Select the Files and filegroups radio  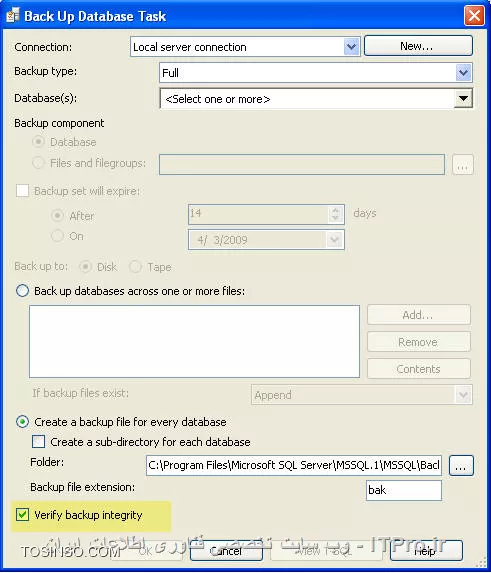[38, 163]
